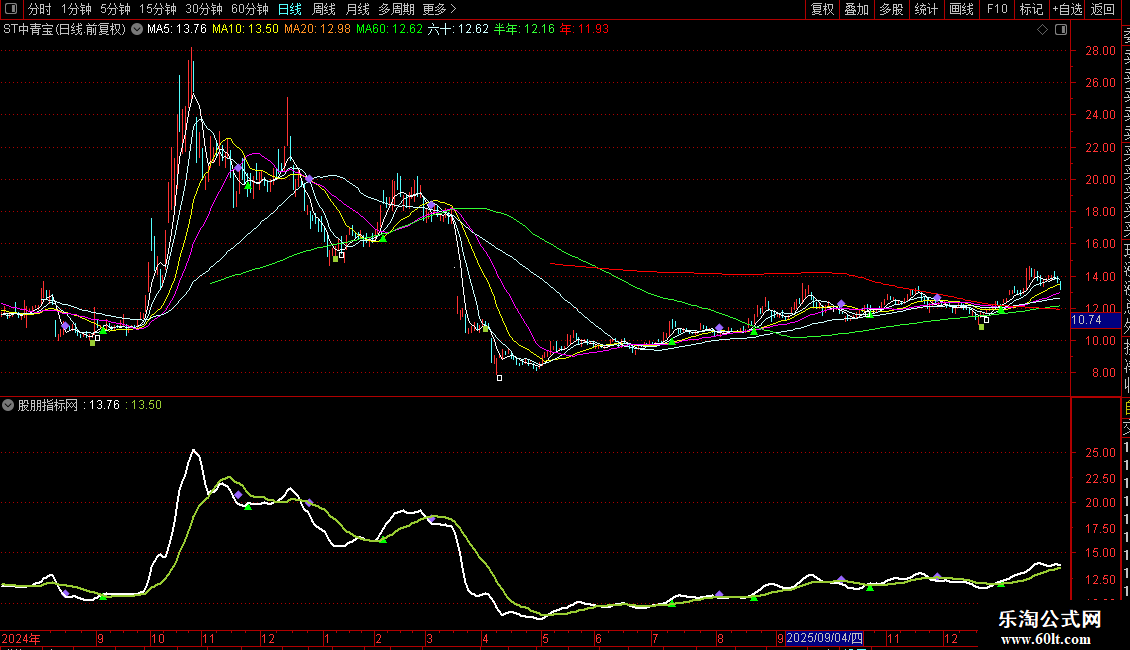The width and height of the screenshot is (1130, 650).
Task: Click the MA5: 13.76 label
Action: 177,30
